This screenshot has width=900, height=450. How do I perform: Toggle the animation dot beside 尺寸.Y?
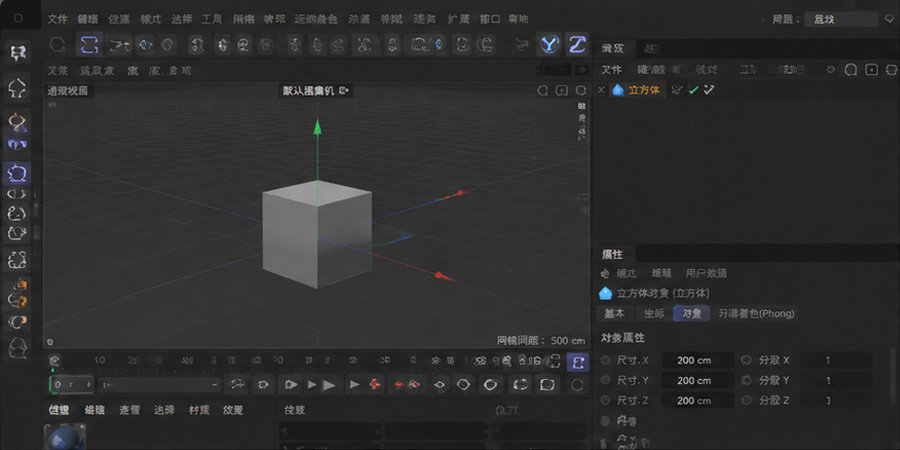[606, 380]
